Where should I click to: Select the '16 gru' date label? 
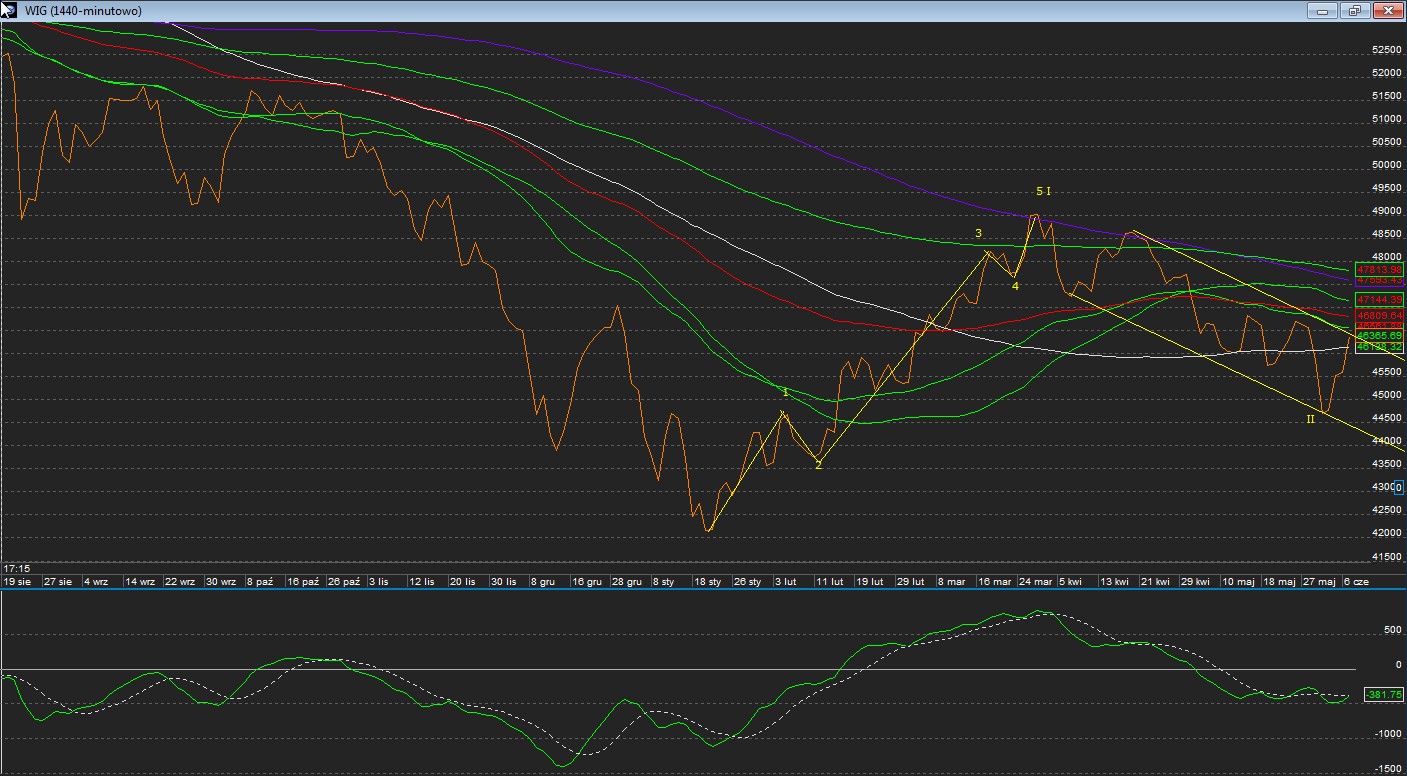[587, 581]
